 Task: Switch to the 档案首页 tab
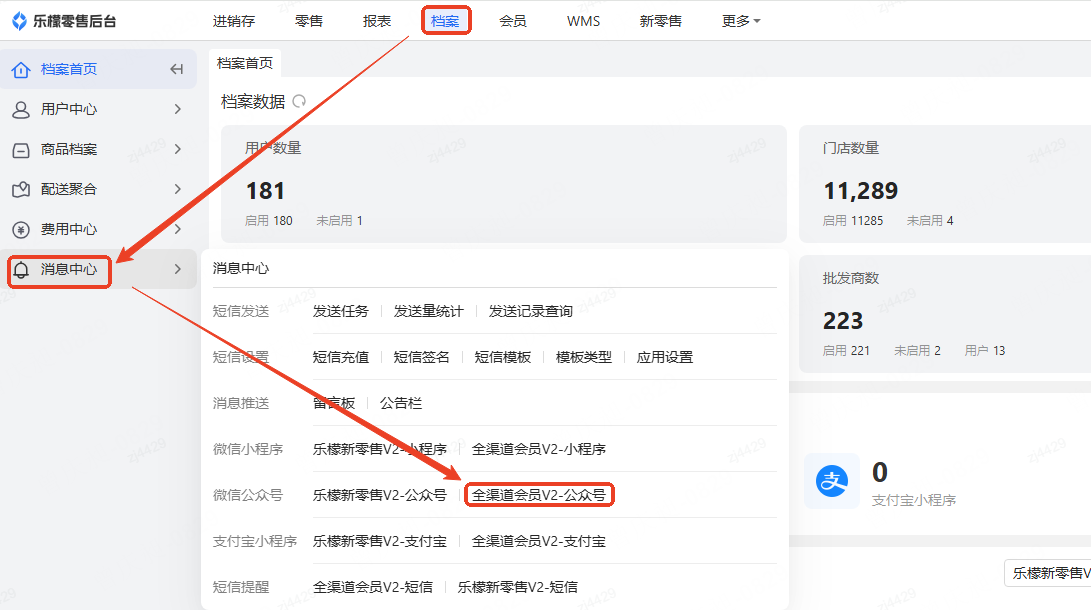tap(245, 63)
